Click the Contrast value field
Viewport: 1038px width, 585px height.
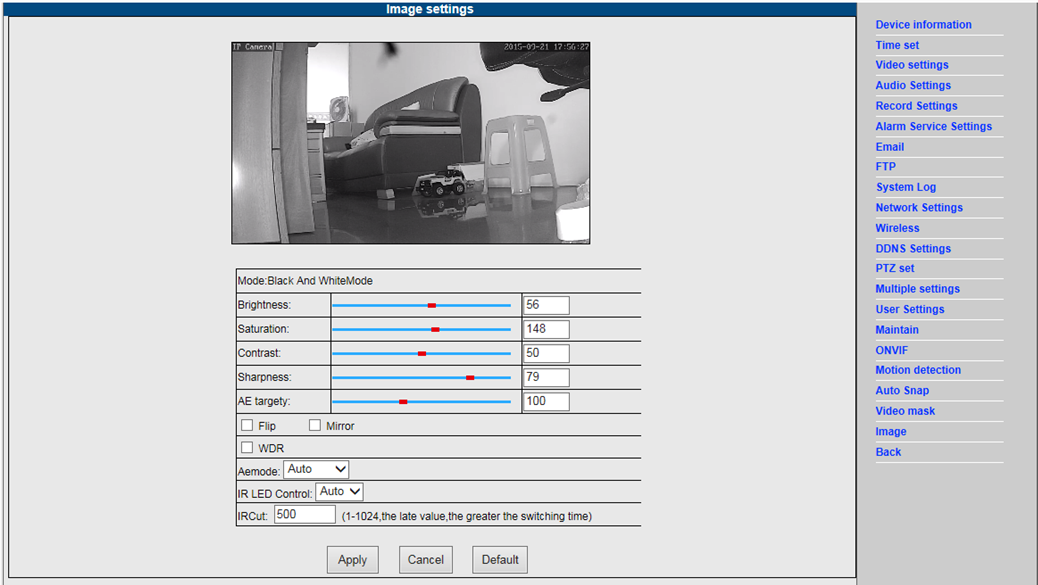pos(546,353)
